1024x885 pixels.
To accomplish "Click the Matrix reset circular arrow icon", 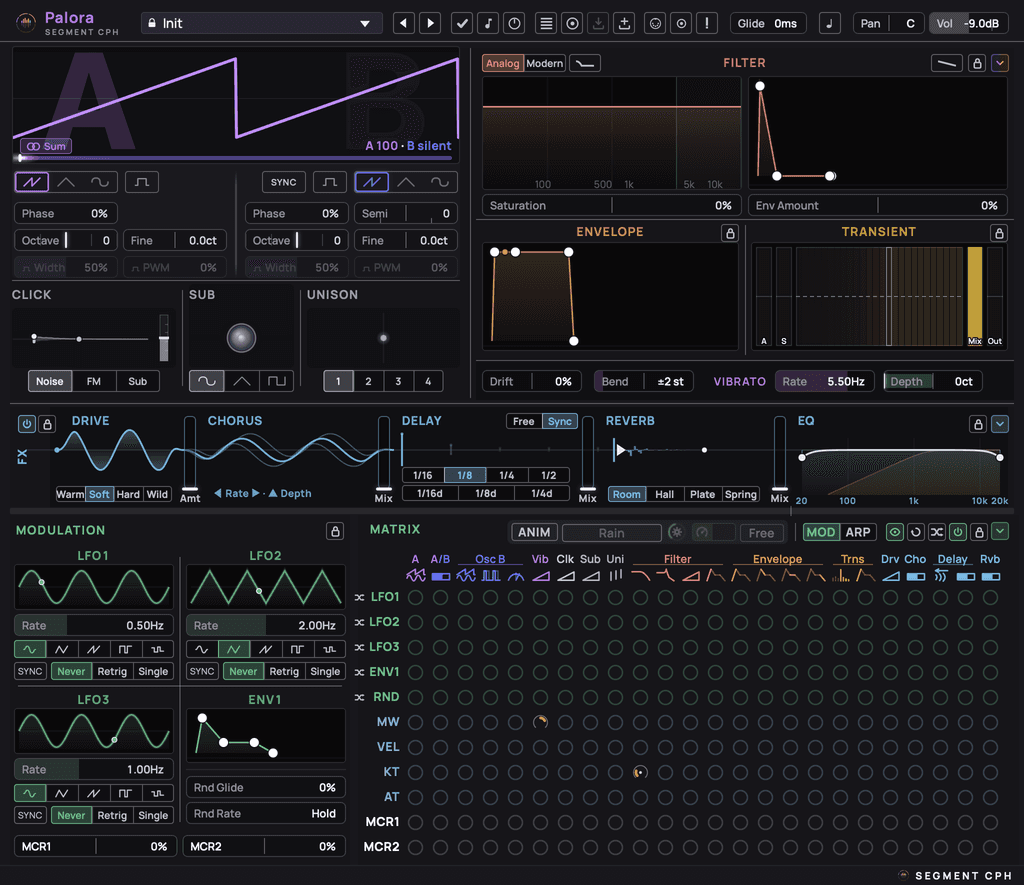I will pos(916,532).
